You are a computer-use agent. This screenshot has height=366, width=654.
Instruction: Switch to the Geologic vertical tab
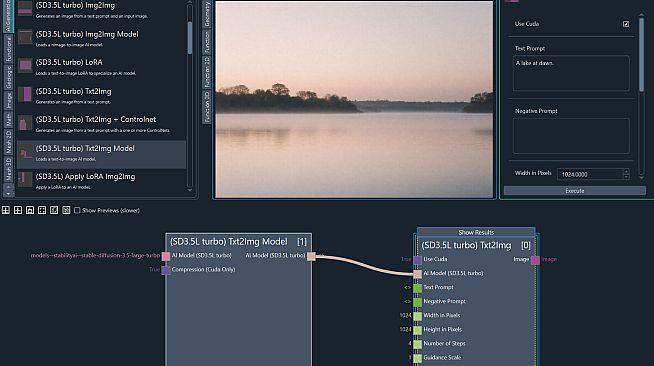8,77
